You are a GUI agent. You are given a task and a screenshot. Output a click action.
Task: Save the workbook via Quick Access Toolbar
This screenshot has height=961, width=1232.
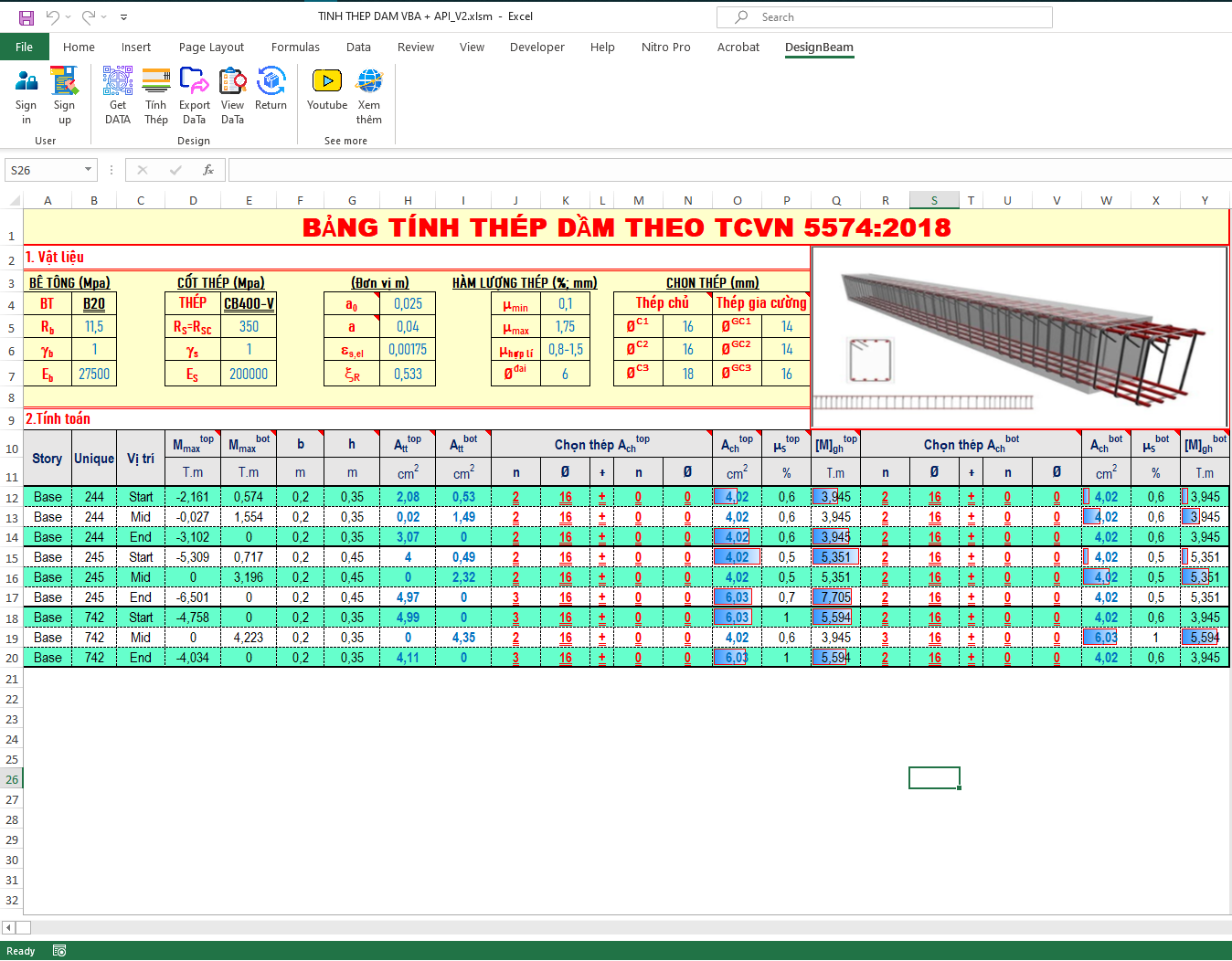(25, 16)
